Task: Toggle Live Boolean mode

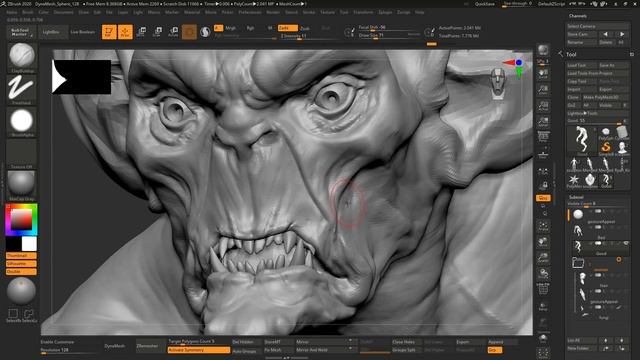Action: pos(82,32)
